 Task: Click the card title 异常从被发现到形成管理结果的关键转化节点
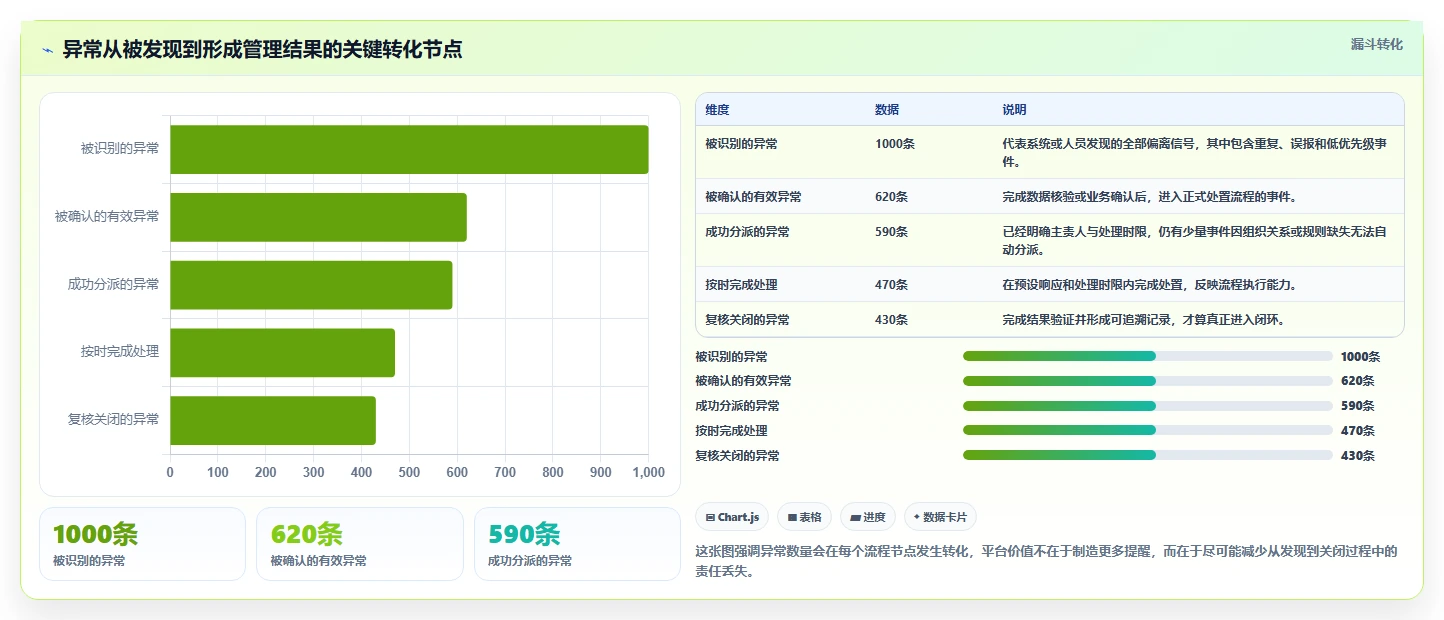[x=262, y=50]
